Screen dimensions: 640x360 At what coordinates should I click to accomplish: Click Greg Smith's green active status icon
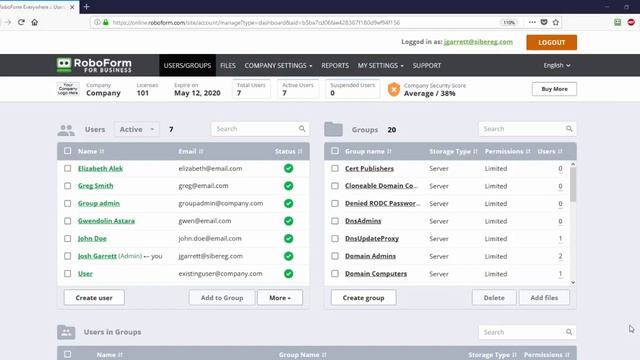point(289,186)
